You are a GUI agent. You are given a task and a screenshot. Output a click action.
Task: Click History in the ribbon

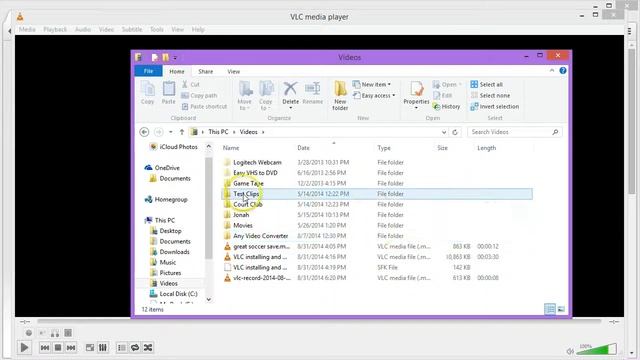447,107
